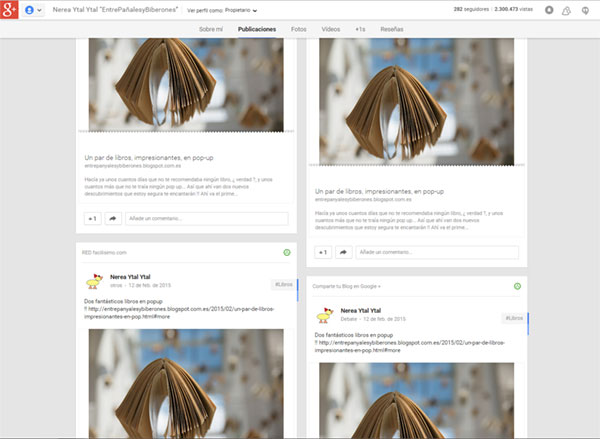Image resolution: width=600 pixels, height=439 pixels.
Task: Open the Fotos tab
Action: [x=298, y=29]
